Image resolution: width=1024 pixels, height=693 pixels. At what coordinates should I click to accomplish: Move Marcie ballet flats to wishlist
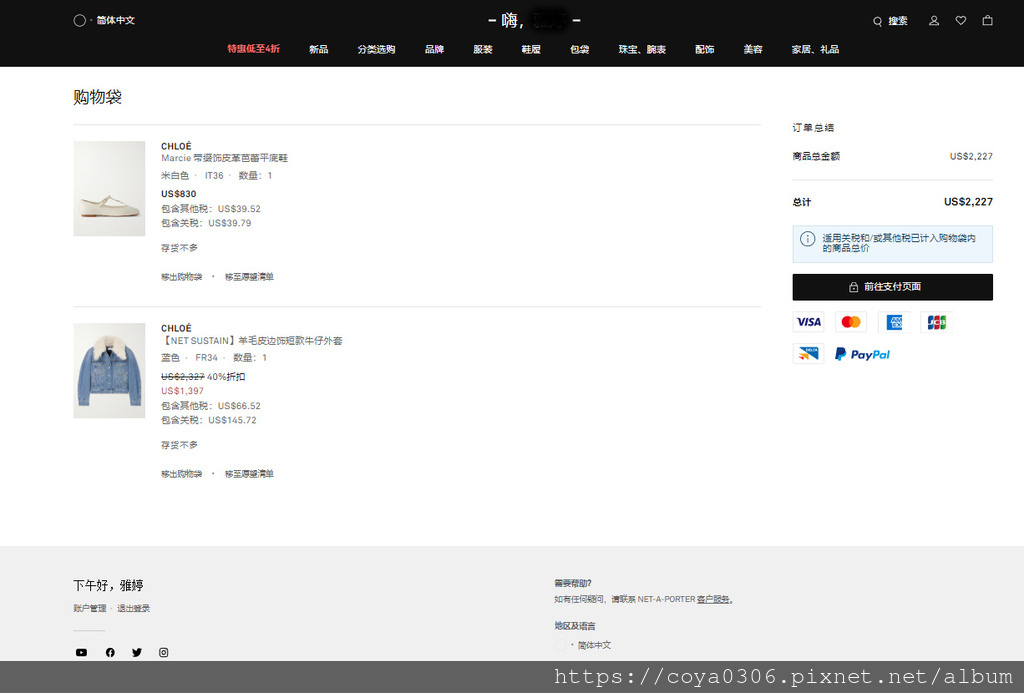click(249, 277)
